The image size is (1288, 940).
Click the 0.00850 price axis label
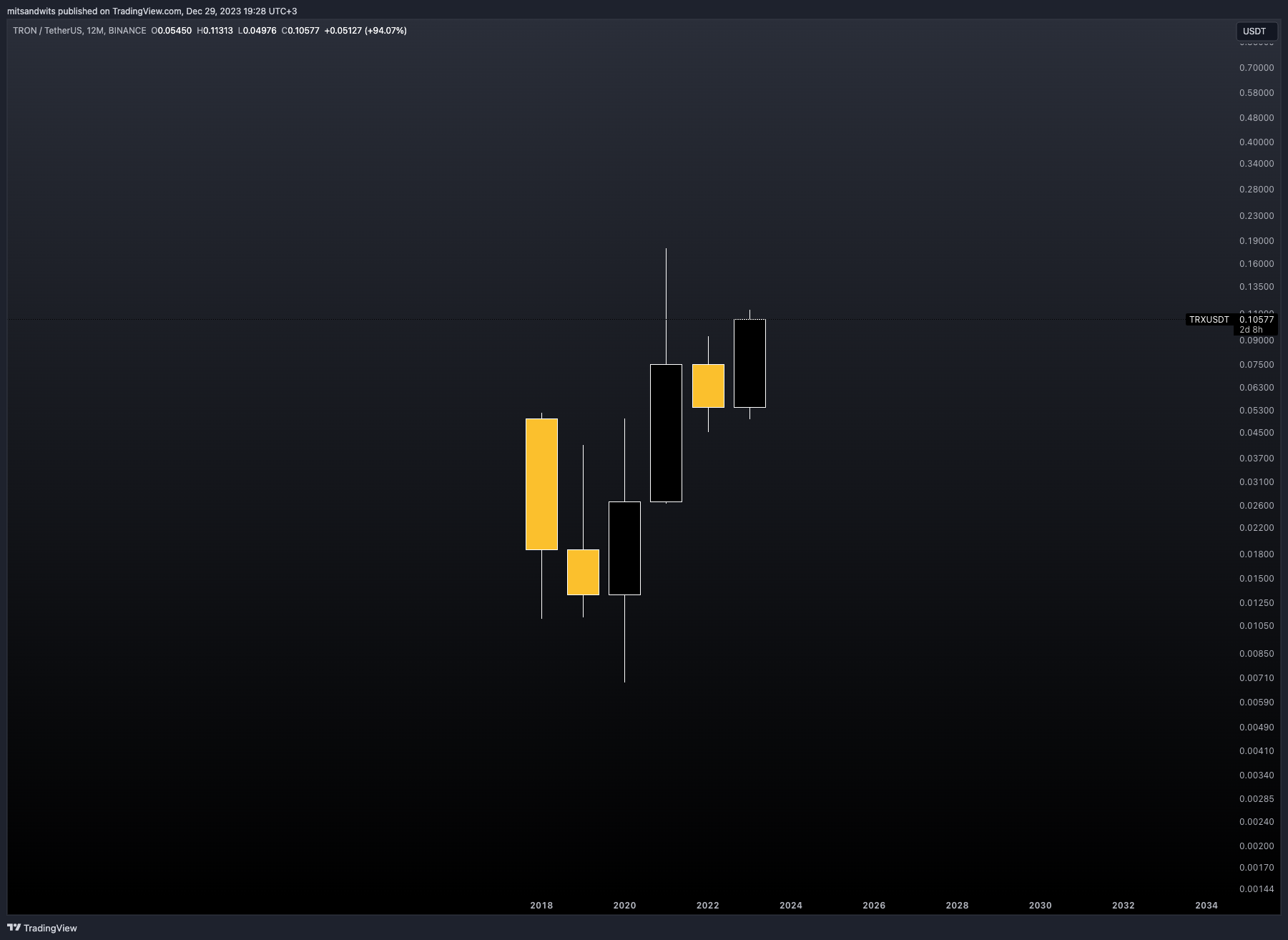1257,654
